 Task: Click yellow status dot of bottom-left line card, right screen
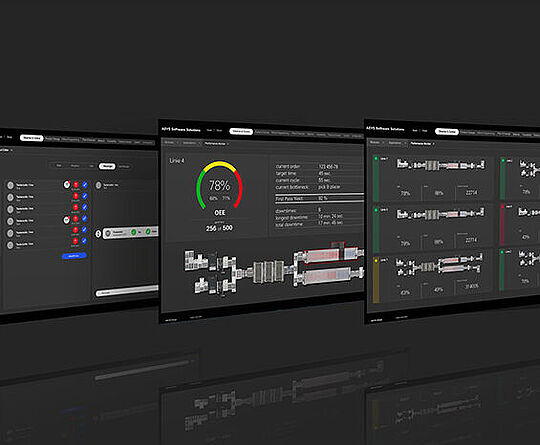coord(376,261)
